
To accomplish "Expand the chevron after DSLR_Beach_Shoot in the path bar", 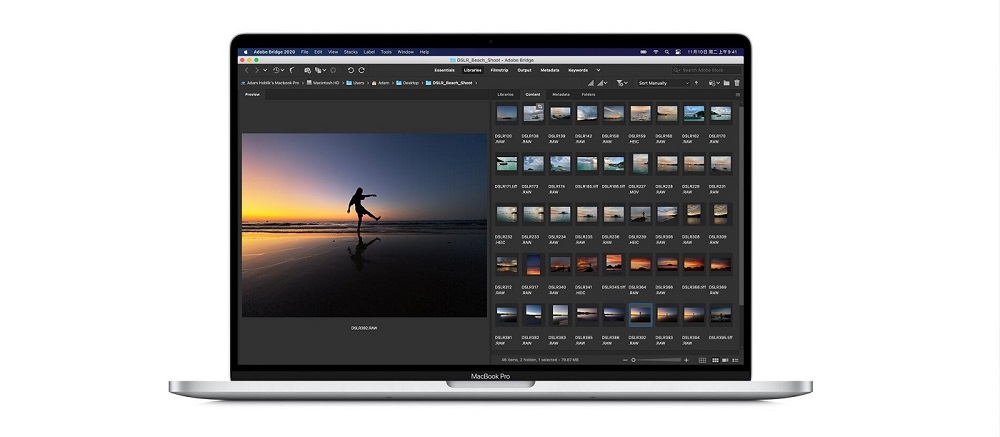I will click(x=476, y=83).
